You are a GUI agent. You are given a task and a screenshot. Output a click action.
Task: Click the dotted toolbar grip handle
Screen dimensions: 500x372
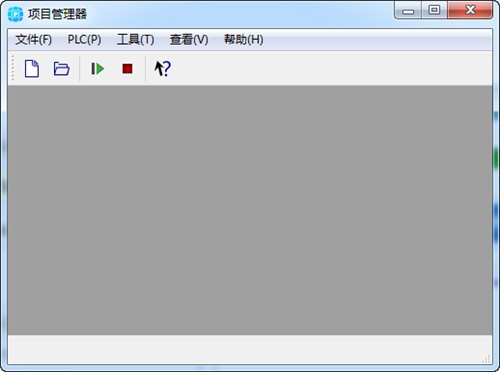(x=13, y=68)
